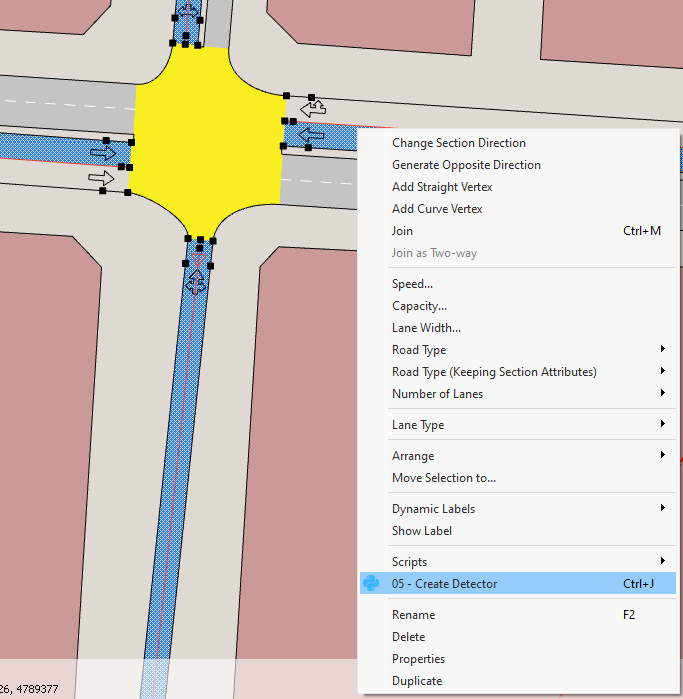Choose Change Section Direction
The image size is (683, 699).
(459, 143)
